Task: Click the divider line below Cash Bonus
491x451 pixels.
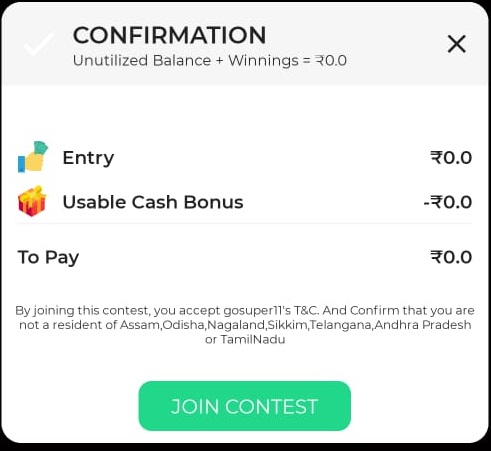Action: coord(244,223)
